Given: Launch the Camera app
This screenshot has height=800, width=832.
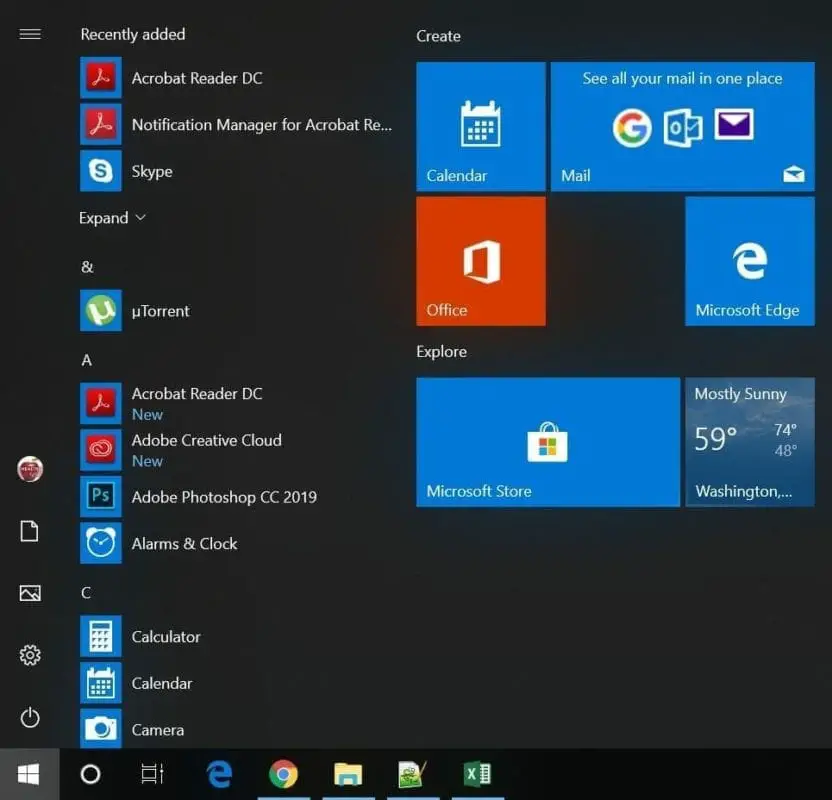Looking at the screenshot, I should tap(236, 729).
